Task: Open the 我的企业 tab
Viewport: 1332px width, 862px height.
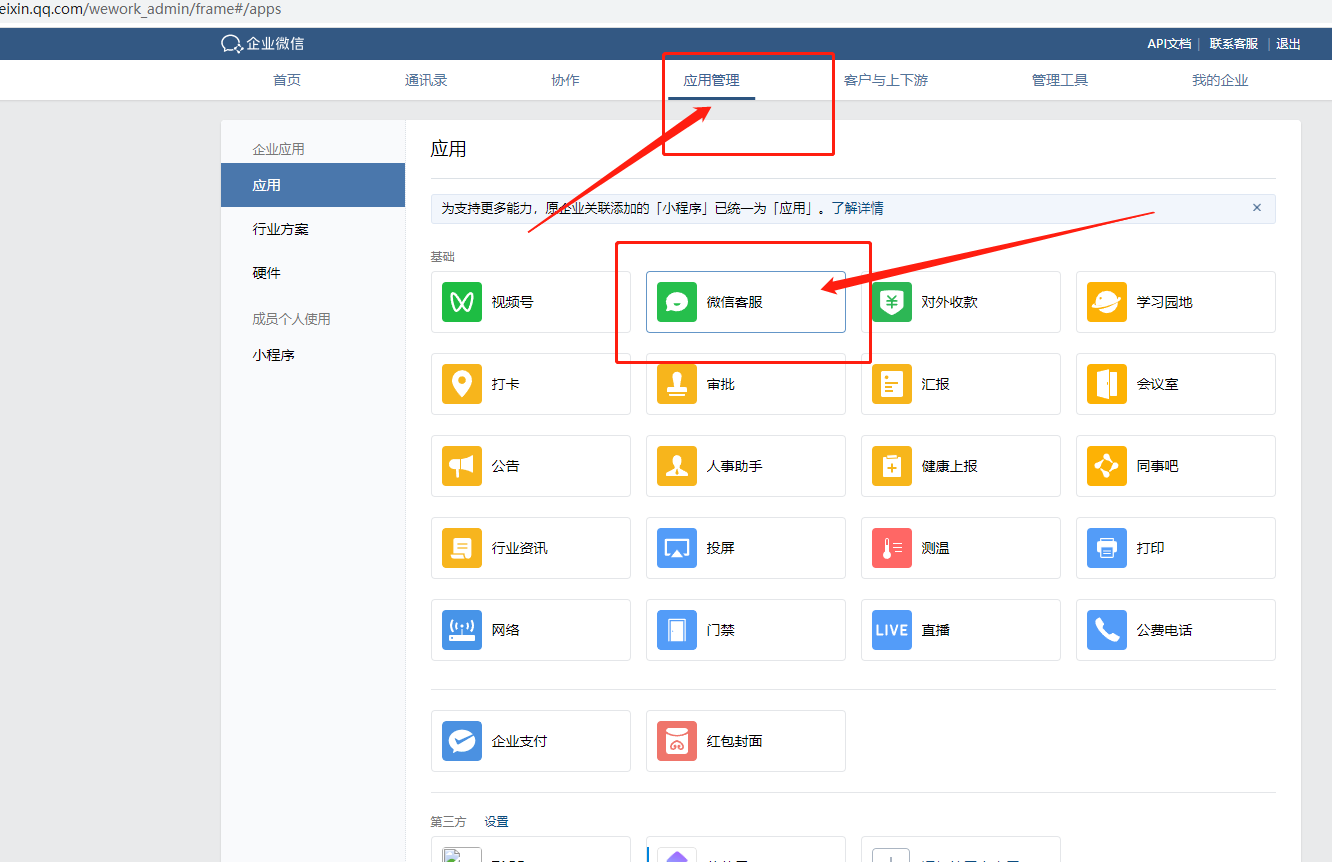Action: coord(1220,80)
